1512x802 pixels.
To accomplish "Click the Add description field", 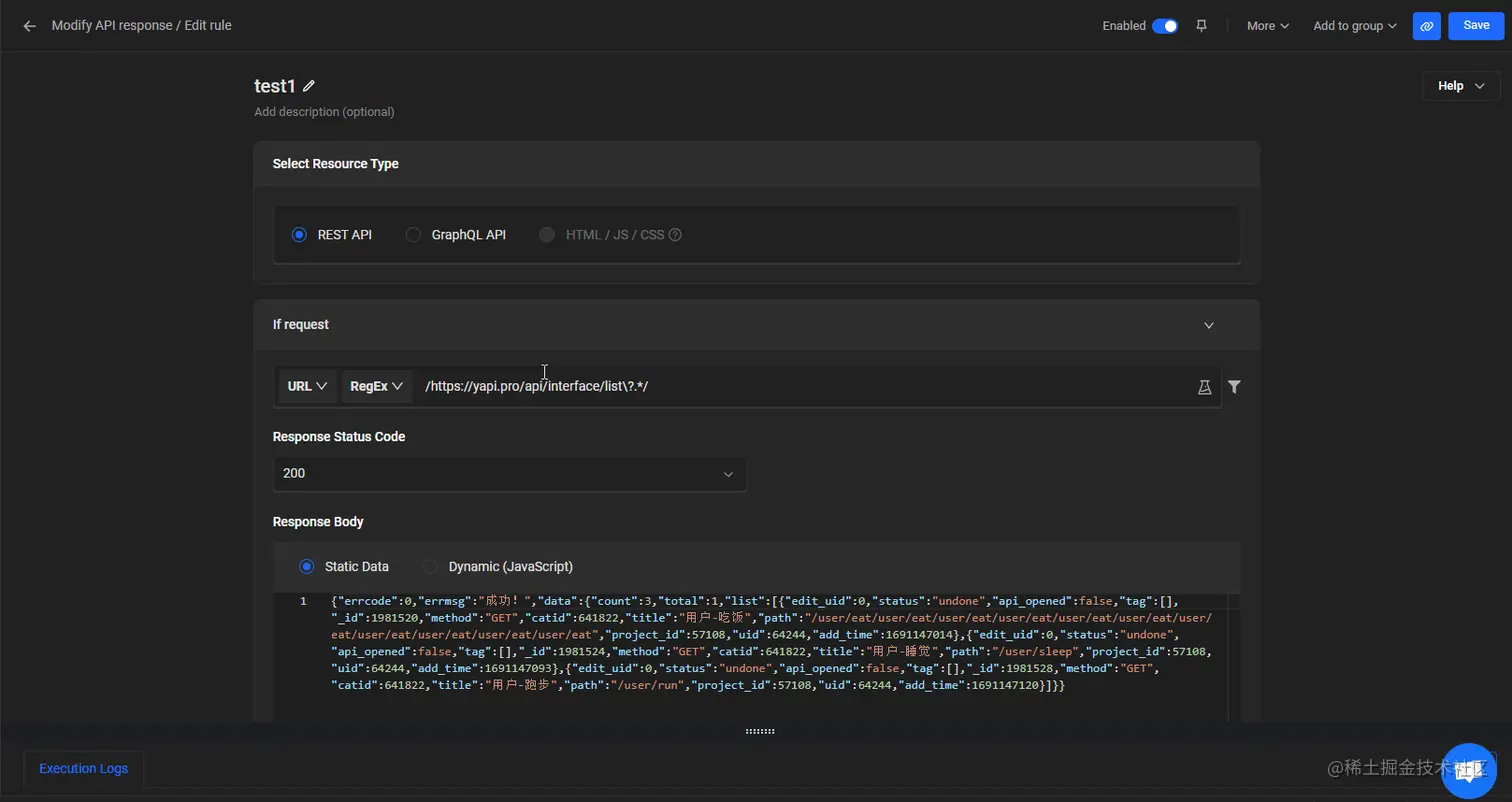I will 324,112.
